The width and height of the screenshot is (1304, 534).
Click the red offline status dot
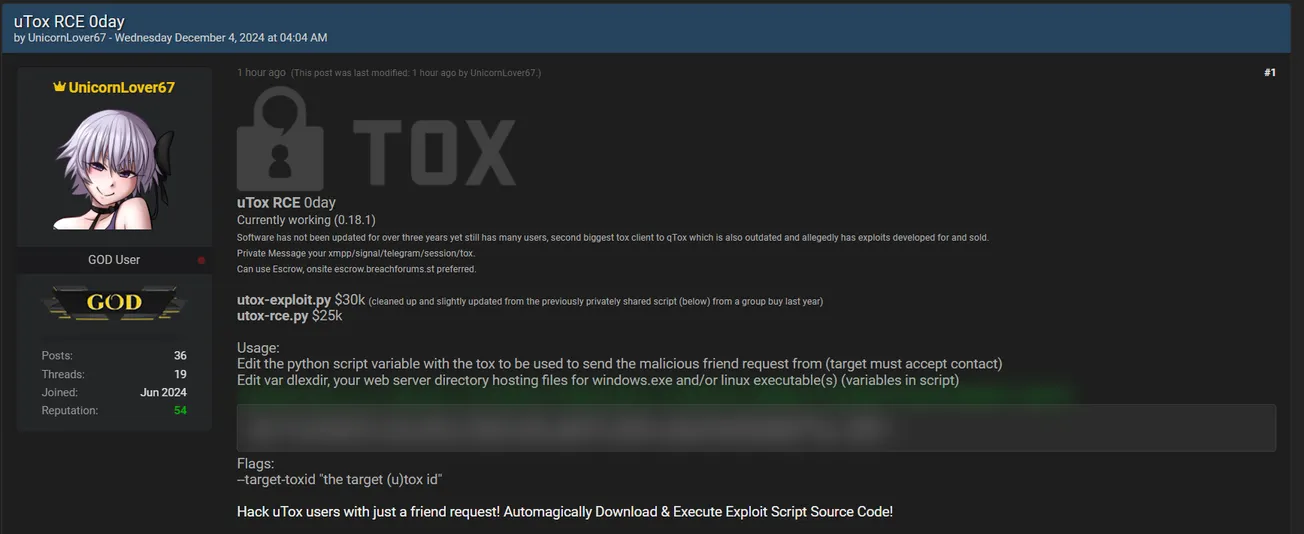tap(201, 260)
